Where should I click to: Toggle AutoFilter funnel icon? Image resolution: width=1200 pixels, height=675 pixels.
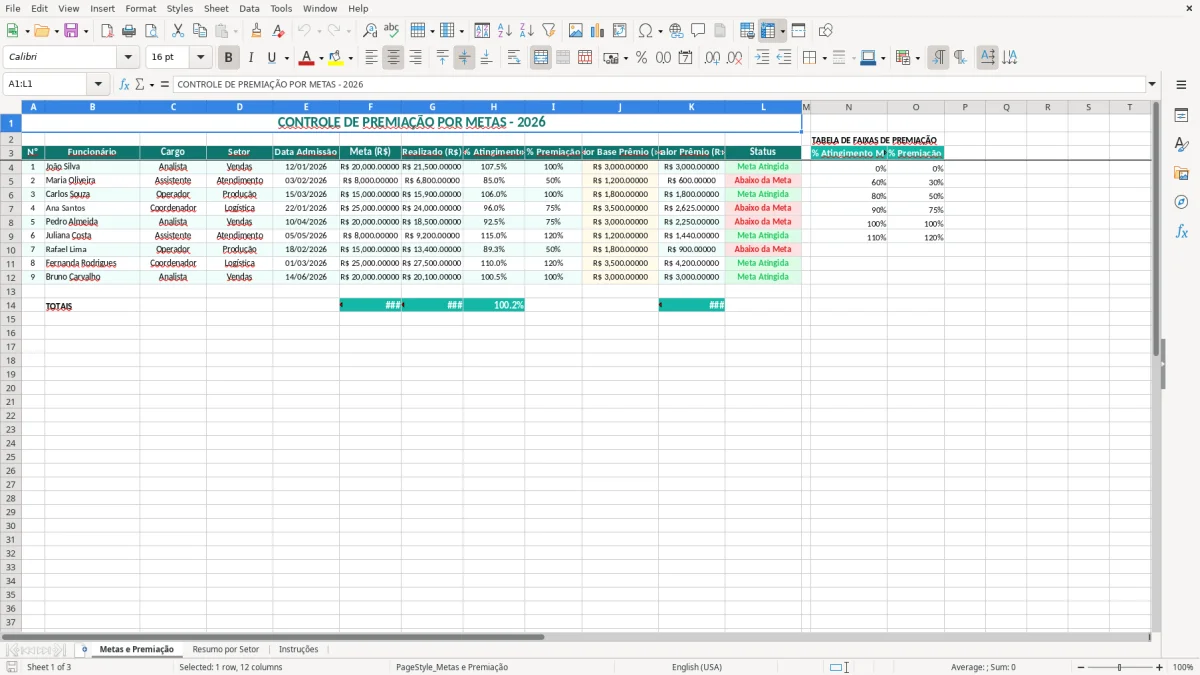point(549,31)
